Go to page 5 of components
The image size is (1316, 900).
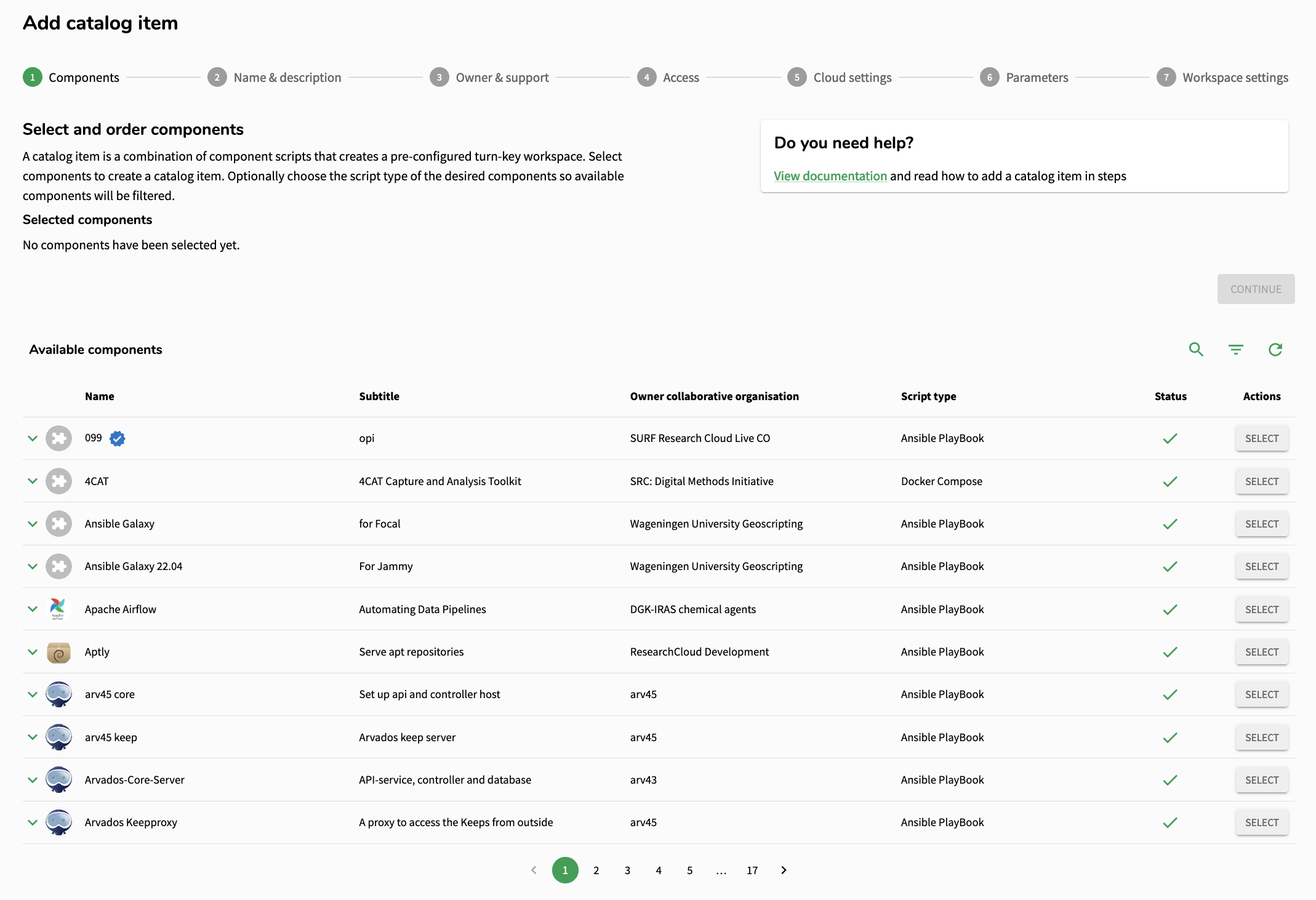pos(690,870)
